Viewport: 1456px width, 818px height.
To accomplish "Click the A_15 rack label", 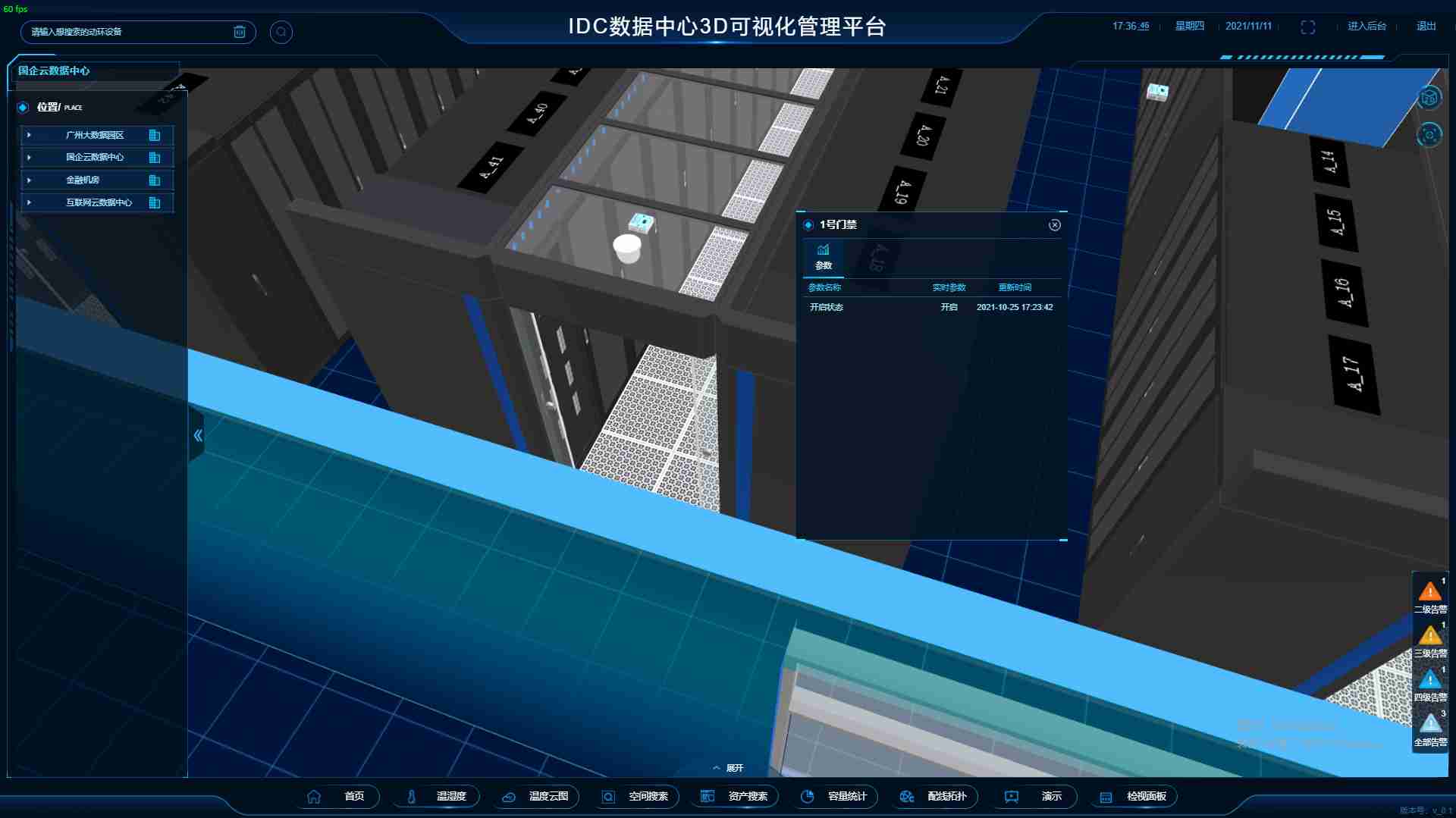I will coord(1336,223).
